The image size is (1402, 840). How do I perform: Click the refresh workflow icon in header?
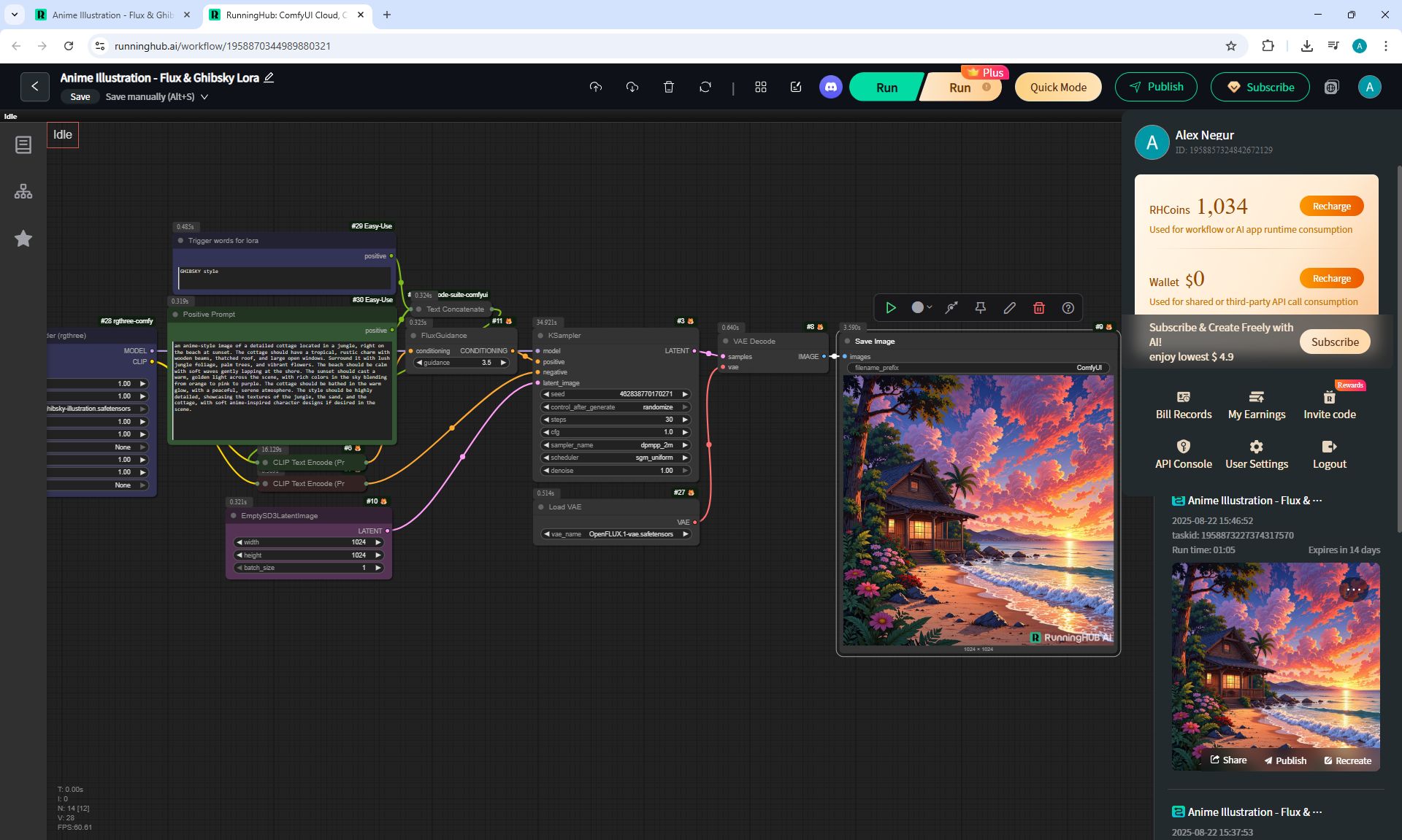[x=705, y=87]
